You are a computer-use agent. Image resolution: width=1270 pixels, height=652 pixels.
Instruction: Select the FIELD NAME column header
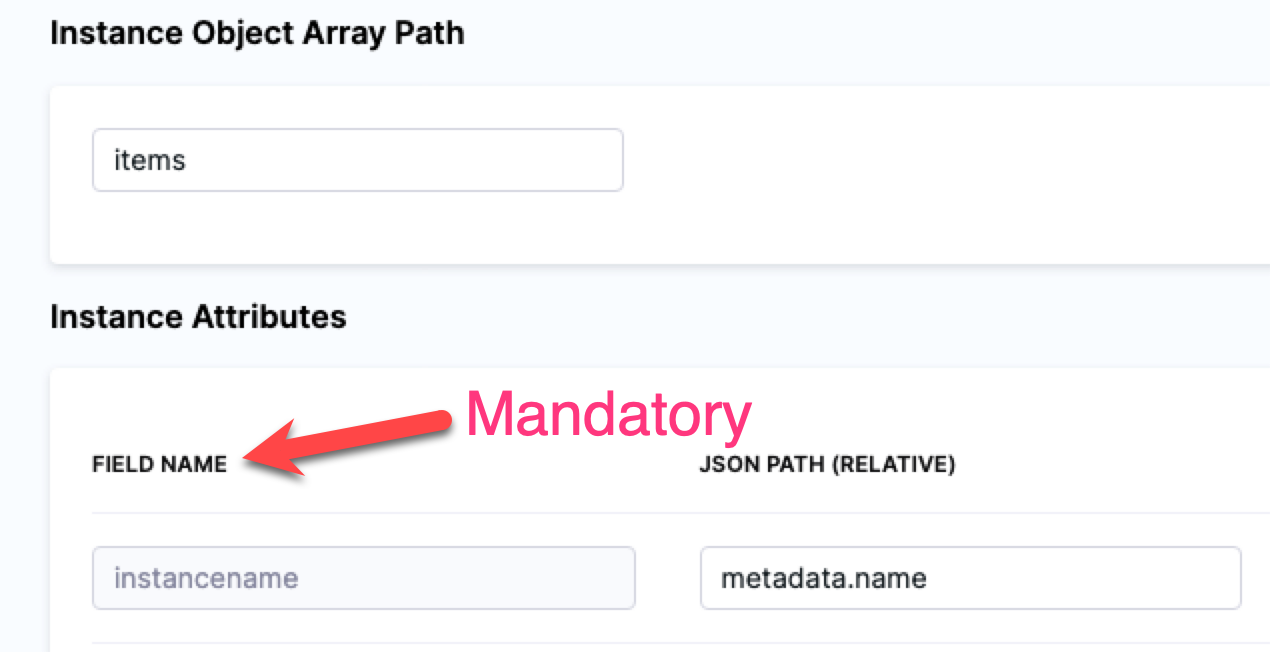160,465
